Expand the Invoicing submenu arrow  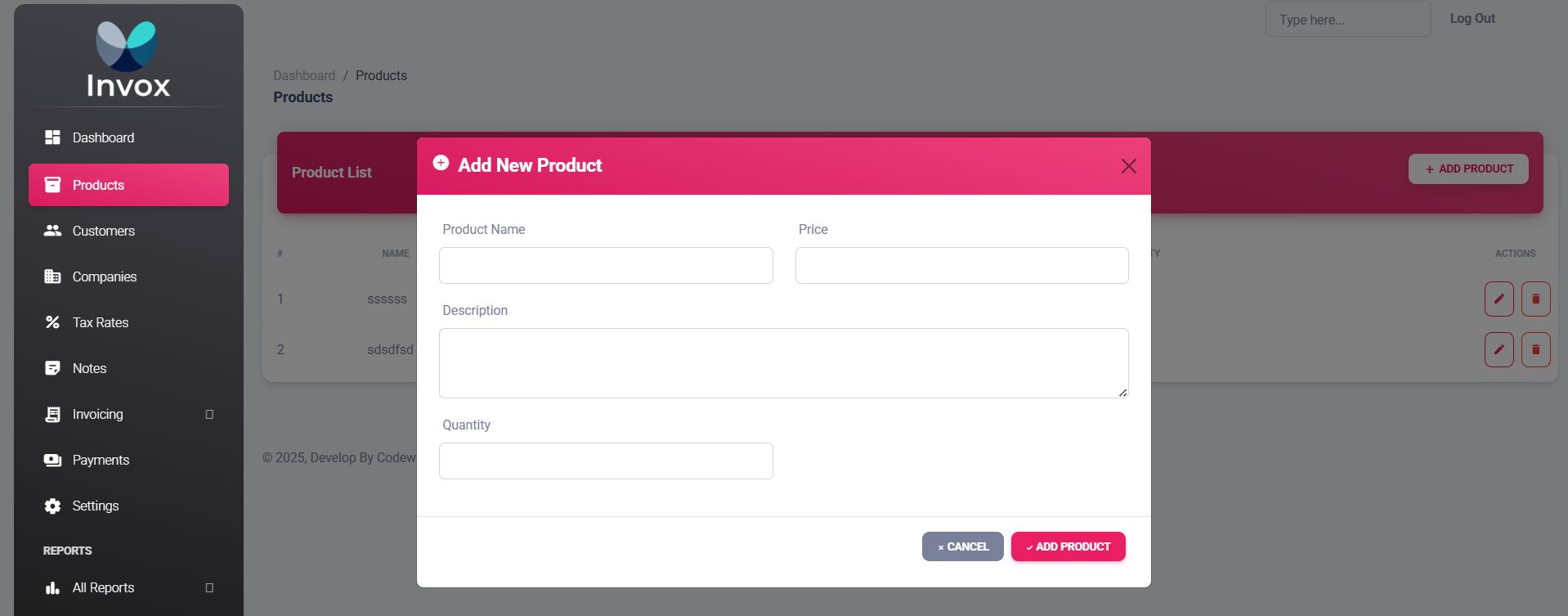pyautogui.click(x=209, y=415)
